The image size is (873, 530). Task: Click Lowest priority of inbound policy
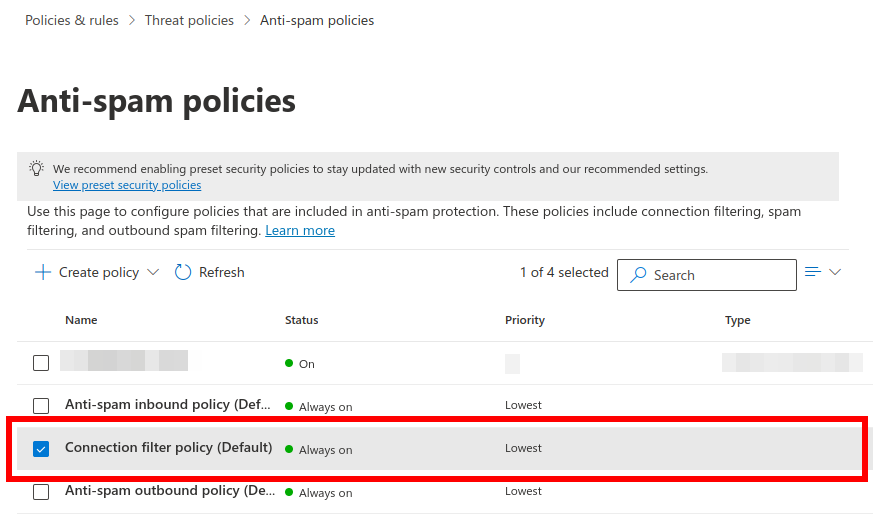[523, 405]
